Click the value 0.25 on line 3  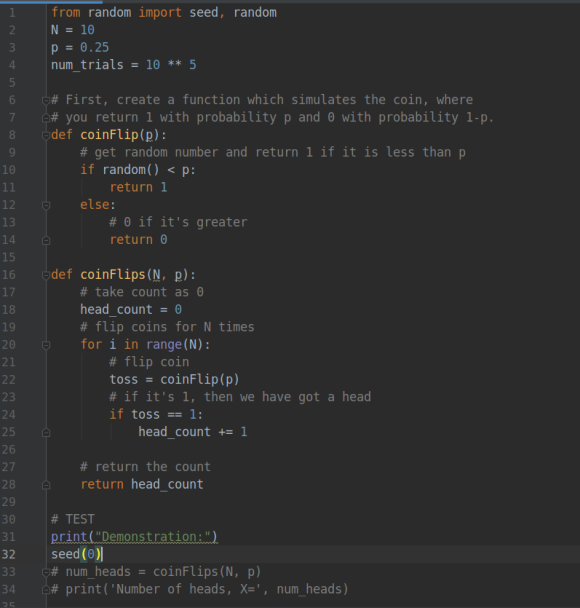click(x=95, y=47)
